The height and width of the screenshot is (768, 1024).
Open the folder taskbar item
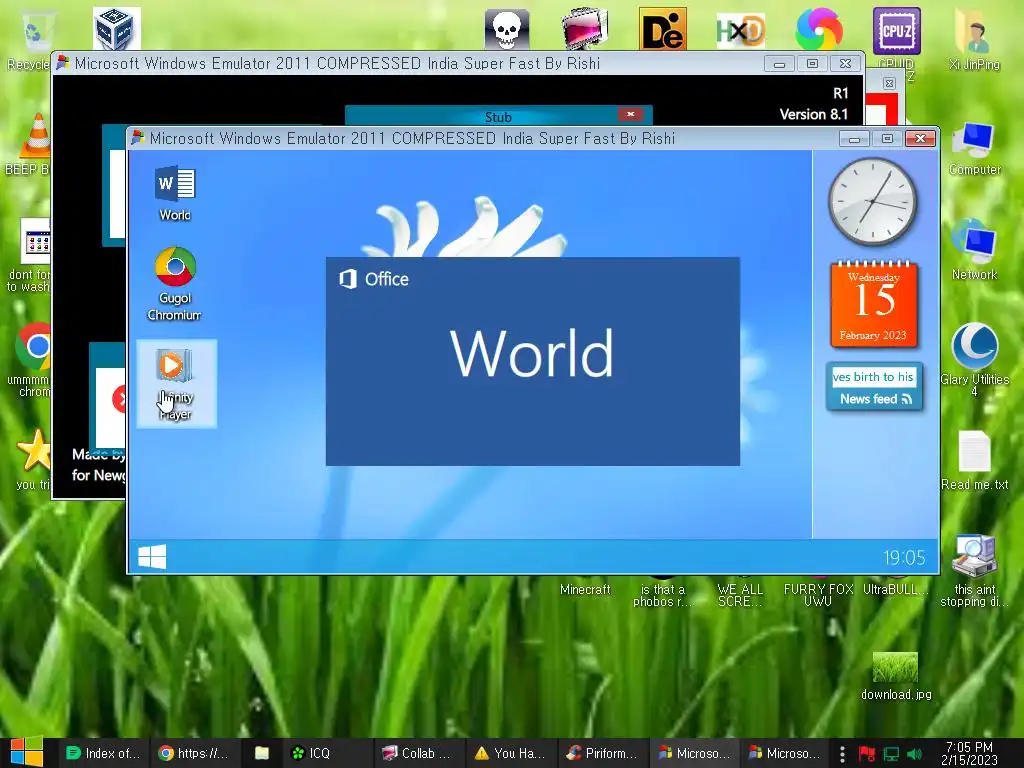pos(262,753)
